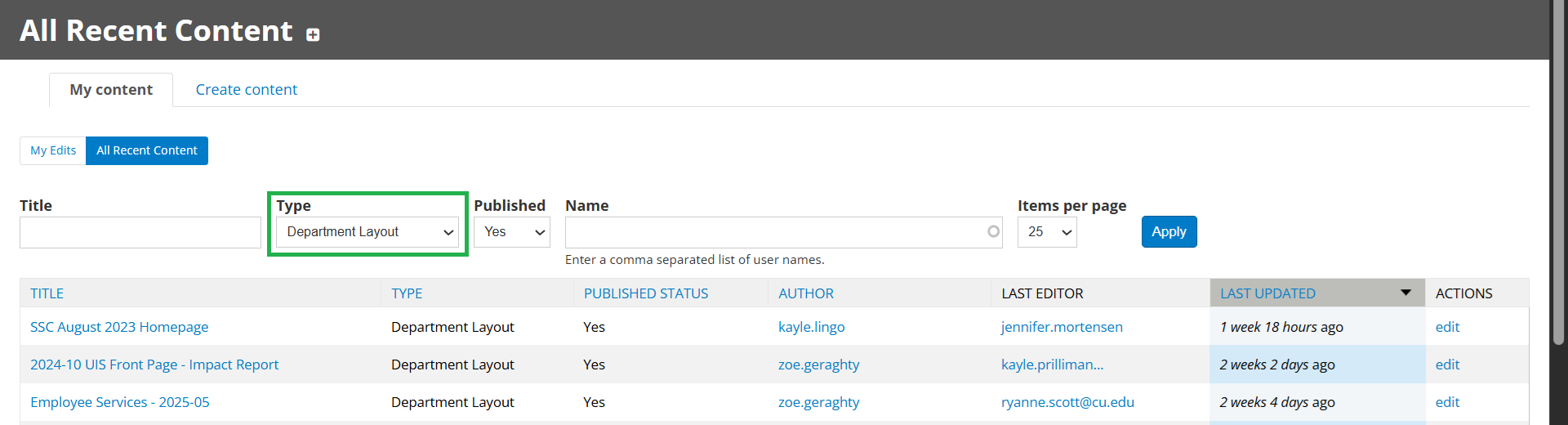This screenshot has width=1568, height=425.
Task: Open the Type dropdown showing Department Layout
Action: click(367, 232)
